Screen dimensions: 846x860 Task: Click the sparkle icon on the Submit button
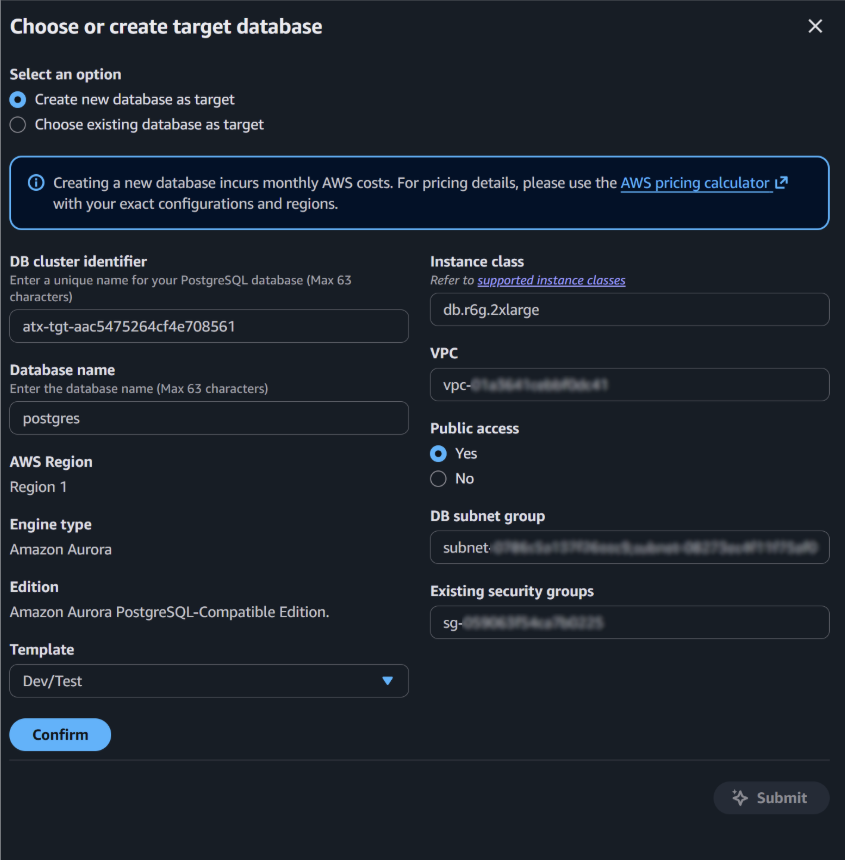click(740, 797)
